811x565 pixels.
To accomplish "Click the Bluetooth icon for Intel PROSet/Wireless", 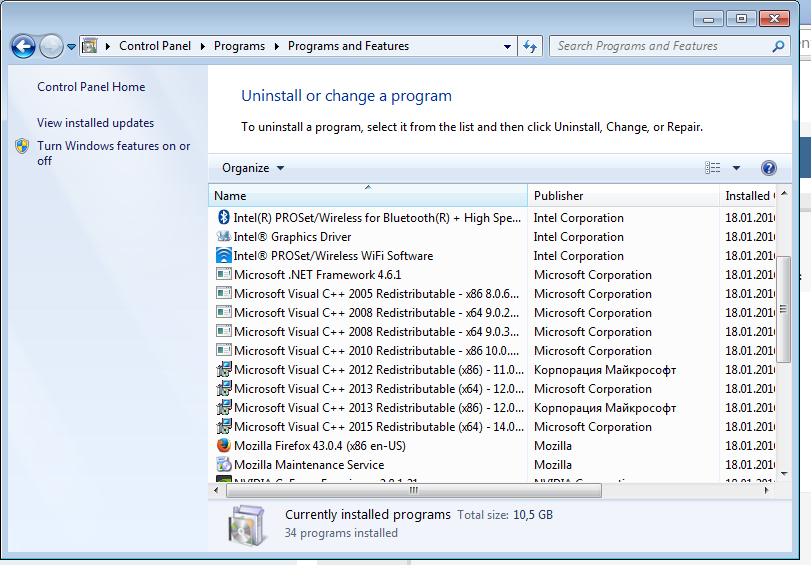I will (224, 218).
